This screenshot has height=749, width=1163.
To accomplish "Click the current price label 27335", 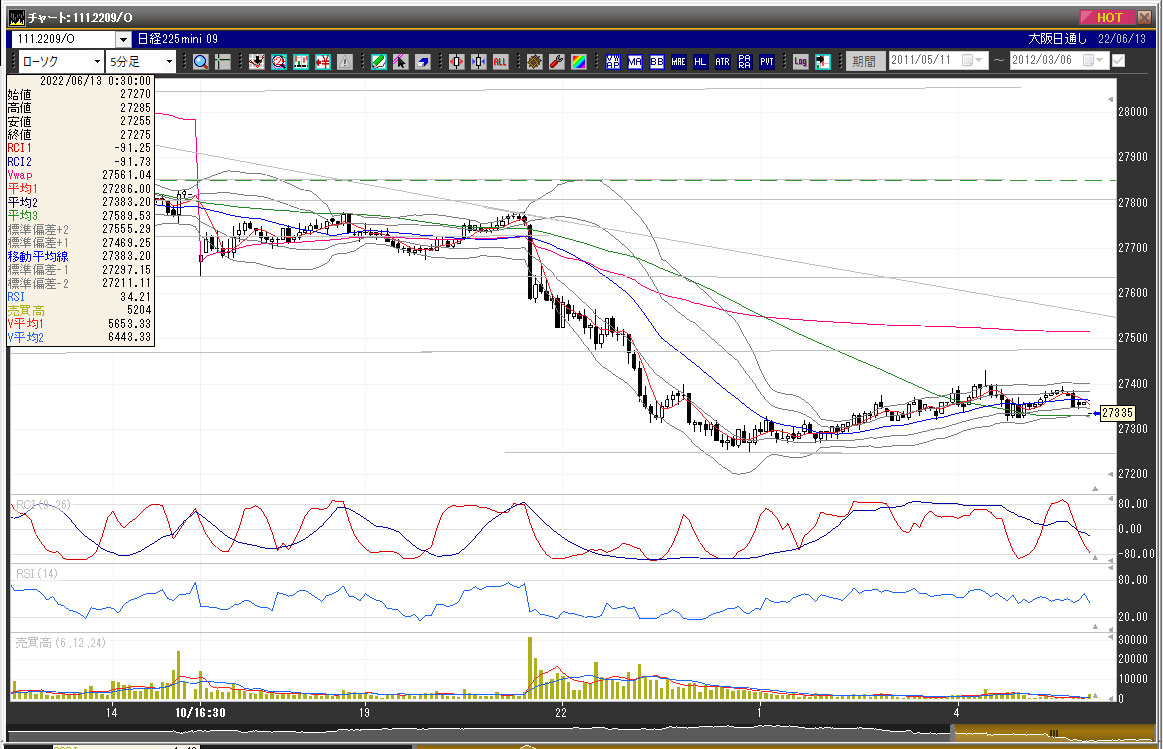I will tap(1117, 413).
